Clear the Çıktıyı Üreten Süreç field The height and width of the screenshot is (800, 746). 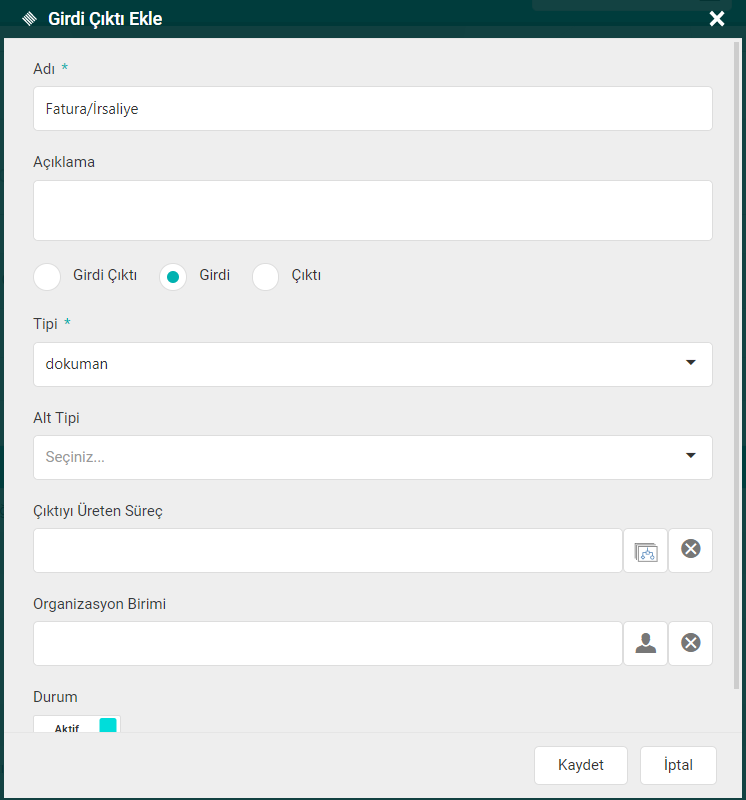tap(690, 550)
